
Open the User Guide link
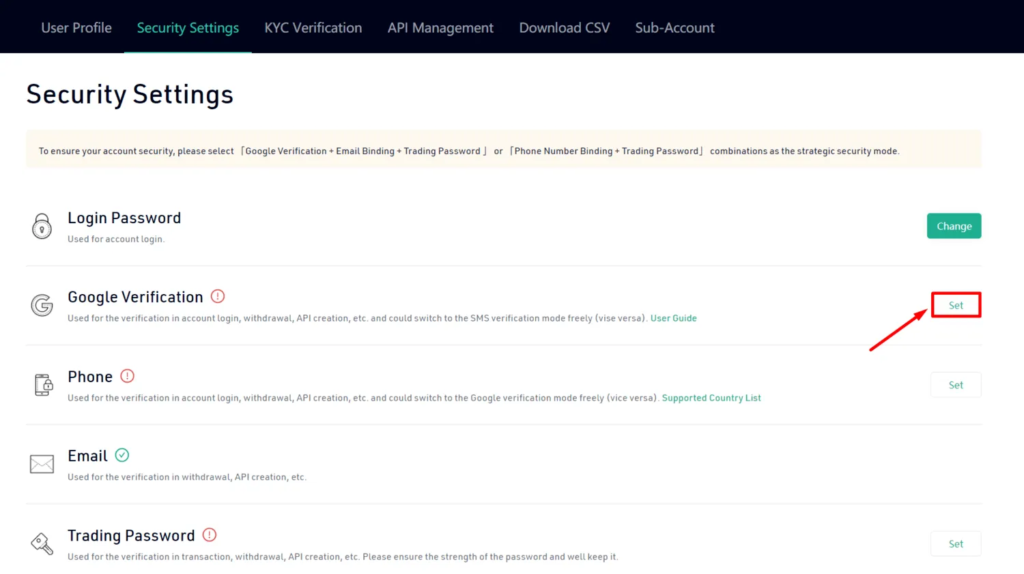point(673,318)
